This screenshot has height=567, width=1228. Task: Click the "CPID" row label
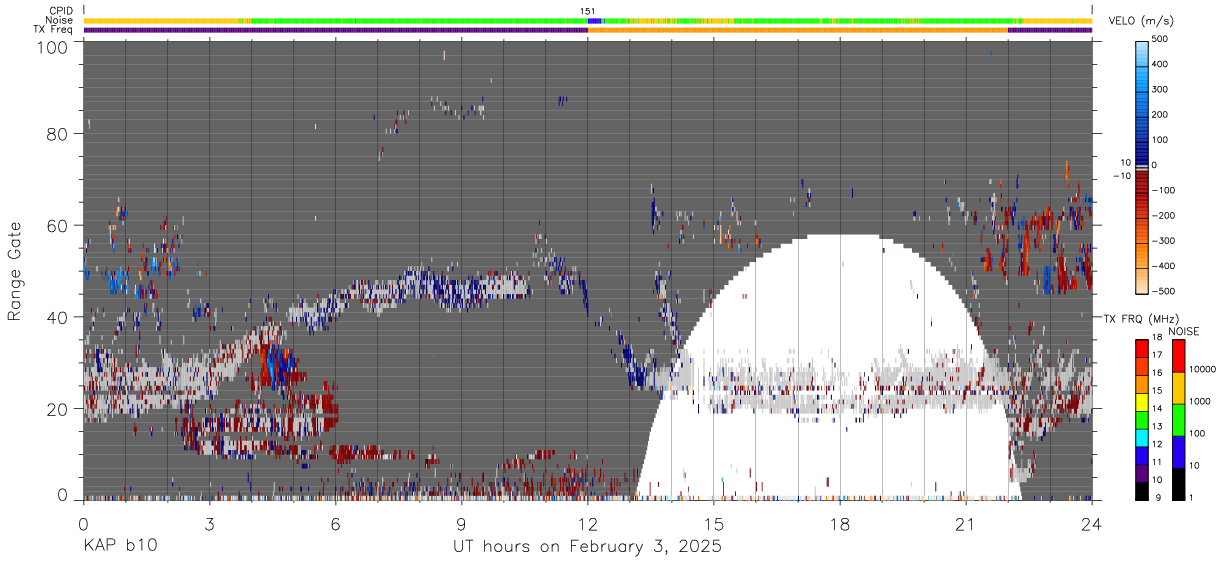(61, 11)
